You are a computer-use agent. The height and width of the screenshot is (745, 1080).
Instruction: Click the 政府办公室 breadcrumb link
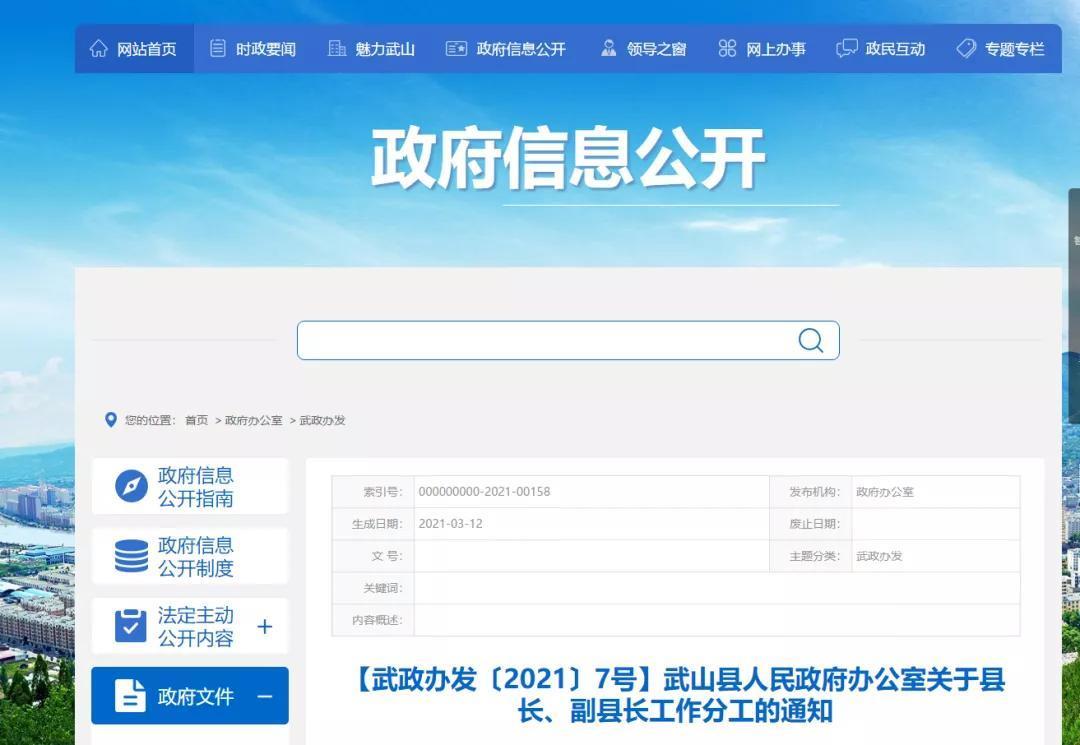coord(253,421)
